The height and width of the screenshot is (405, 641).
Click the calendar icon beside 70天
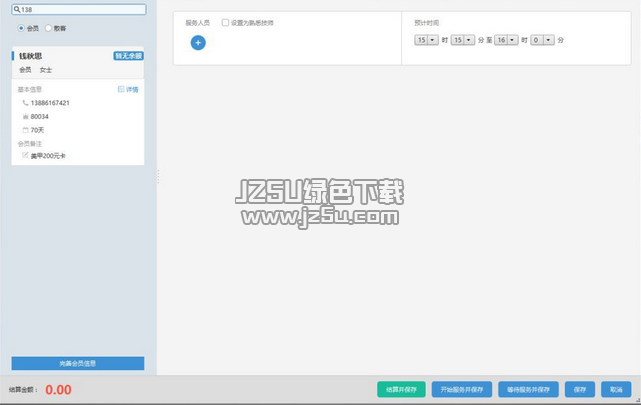pyautogui.click(x=25, y=130)
